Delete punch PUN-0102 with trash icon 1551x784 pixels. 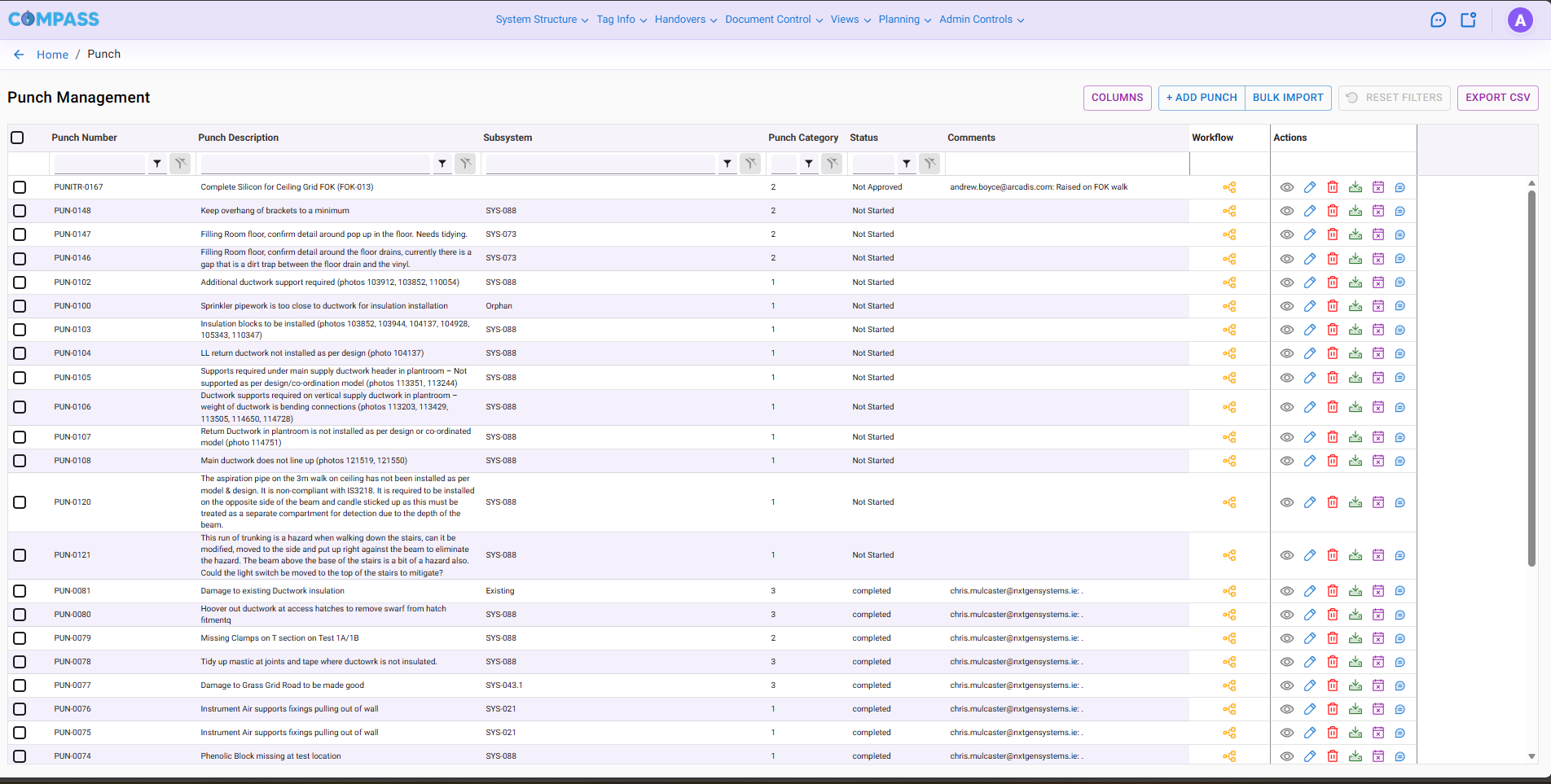pos(1333,282)
